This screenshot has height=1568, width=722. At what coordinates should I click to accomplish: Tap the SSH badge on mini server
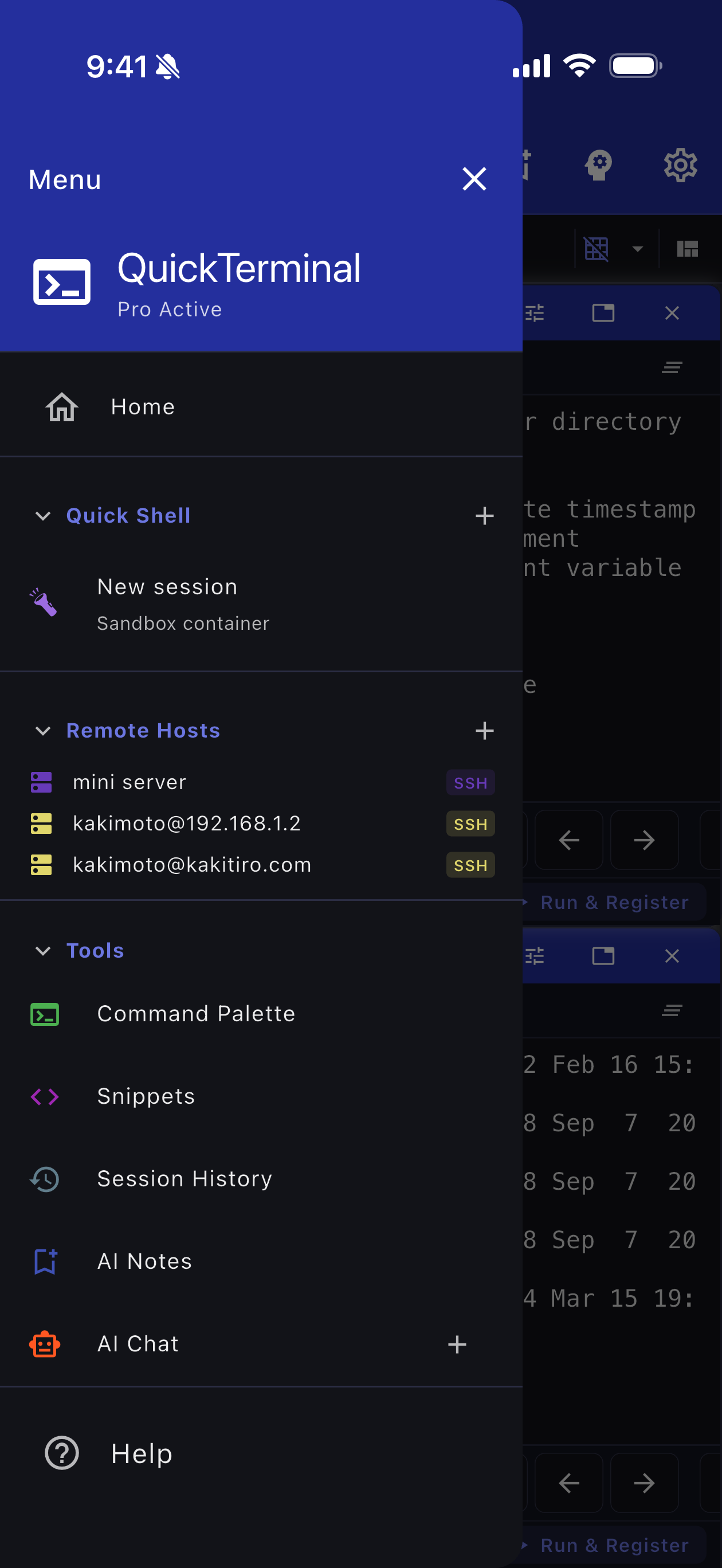pyautogui.click(x=470, y=783)
